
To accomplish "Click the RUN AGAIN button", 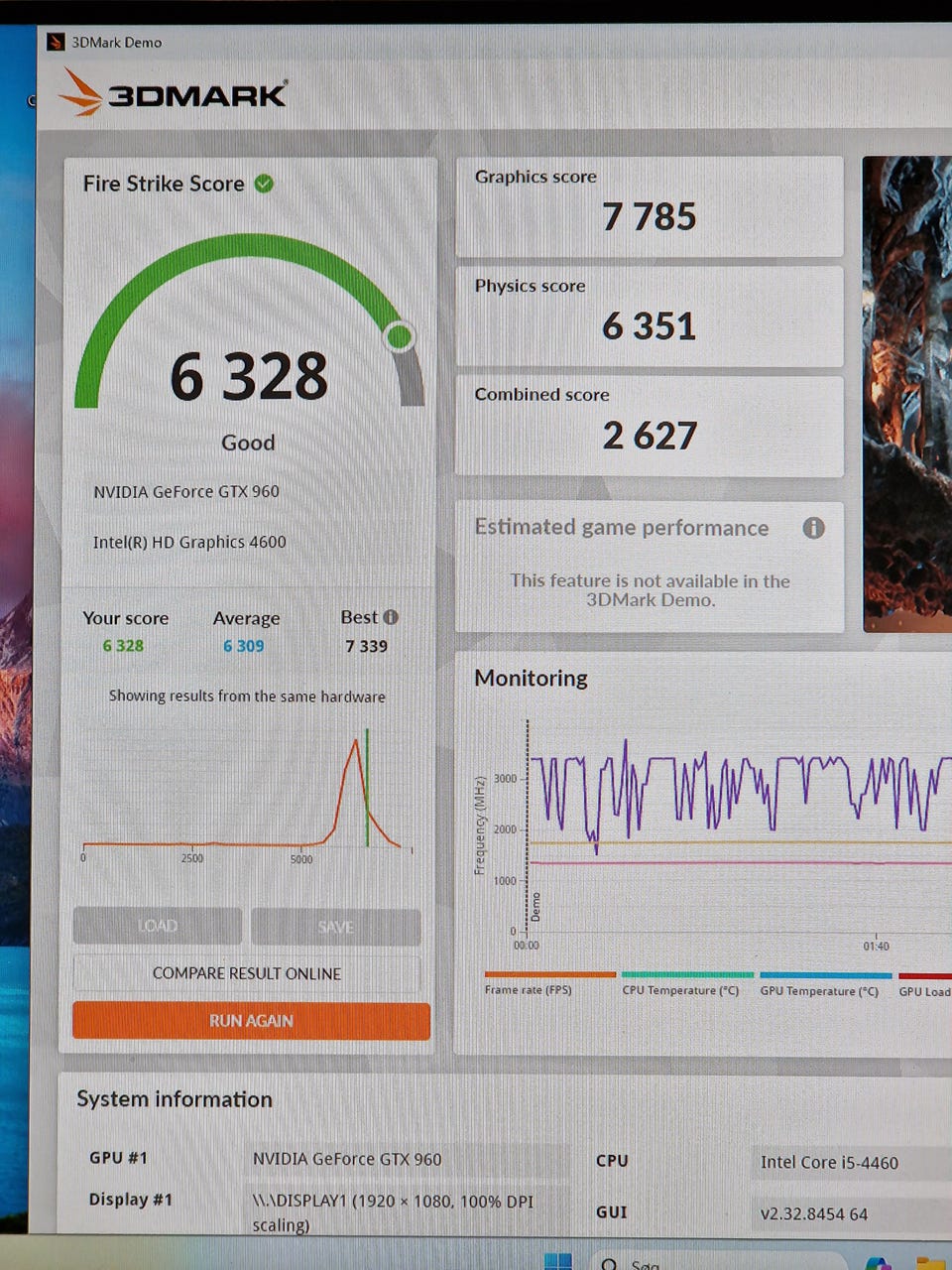I will (251, 1020).
